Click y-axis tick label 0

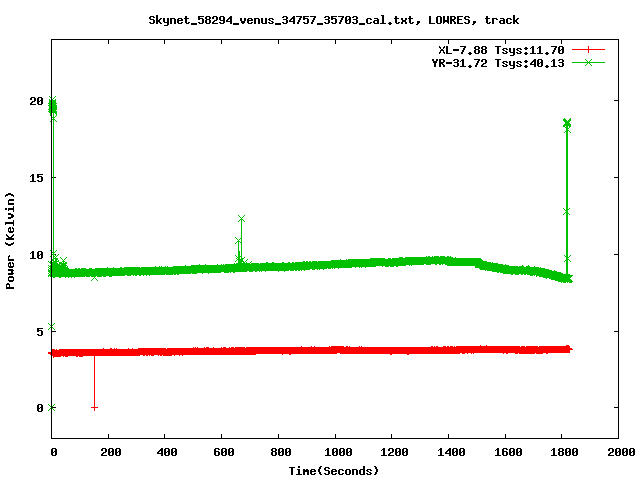pyautogui.click(x=40, y=408)
